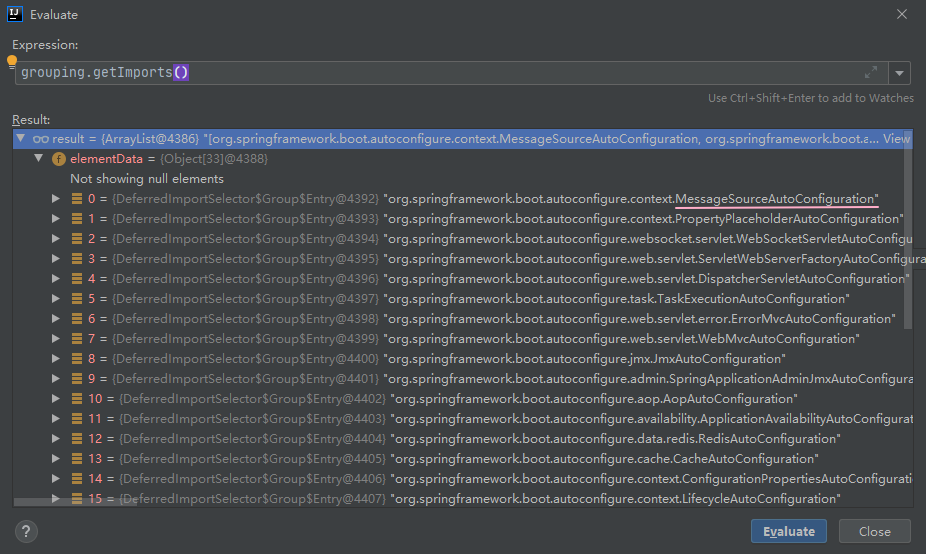Click the Evaluate button
The image size is (926, 554).
tap(788, 532)
